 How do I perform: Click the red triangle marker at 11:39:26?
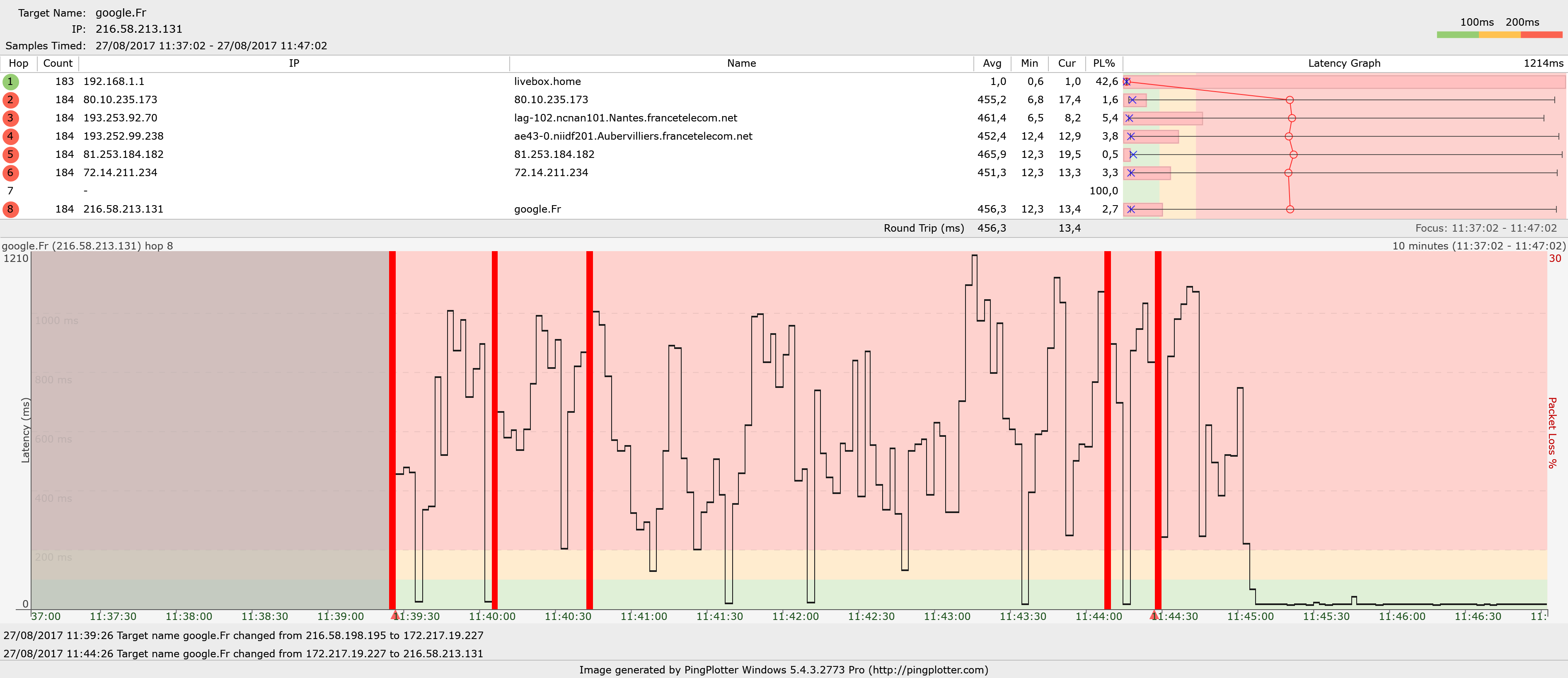[x=394, y=615]
